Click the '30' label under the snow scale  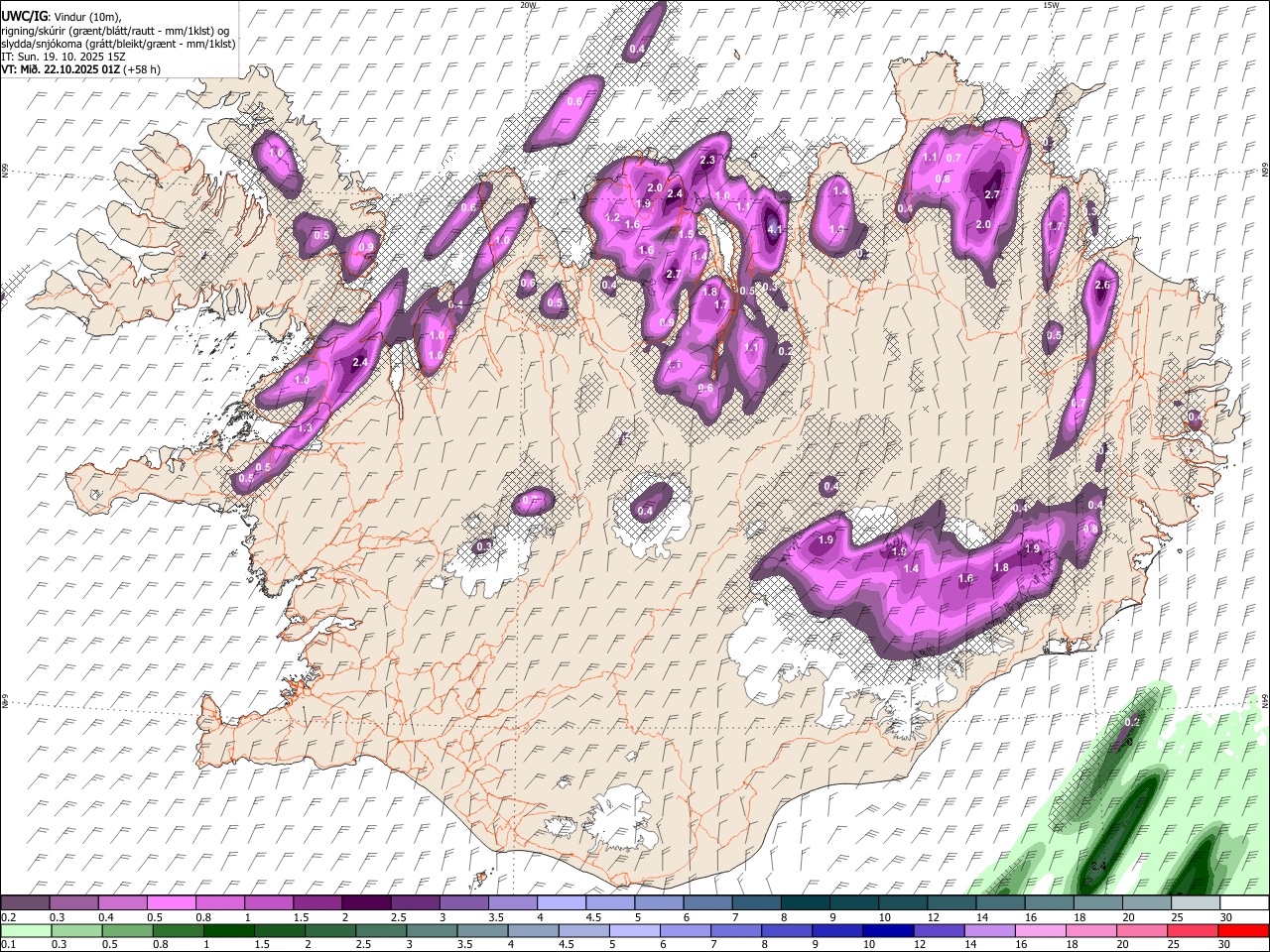[x=1225, y=917]
